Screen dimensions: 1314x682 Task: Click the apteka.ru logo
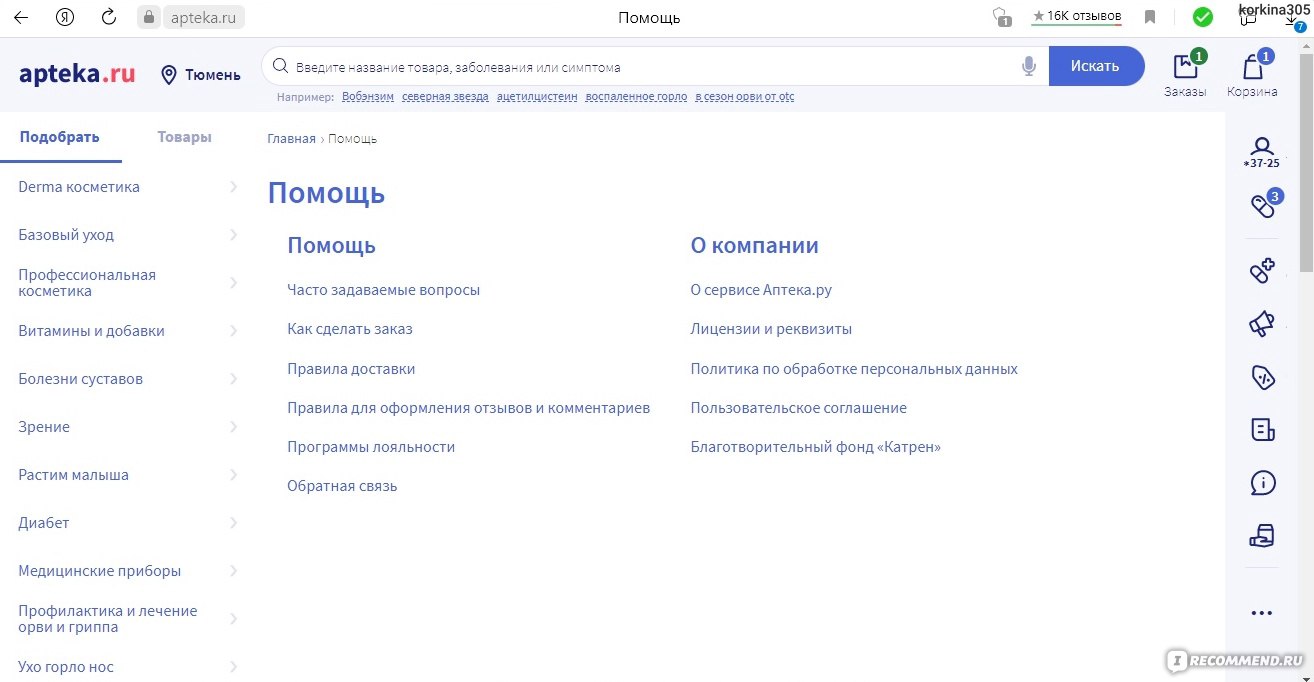click(x=77, y=73)
